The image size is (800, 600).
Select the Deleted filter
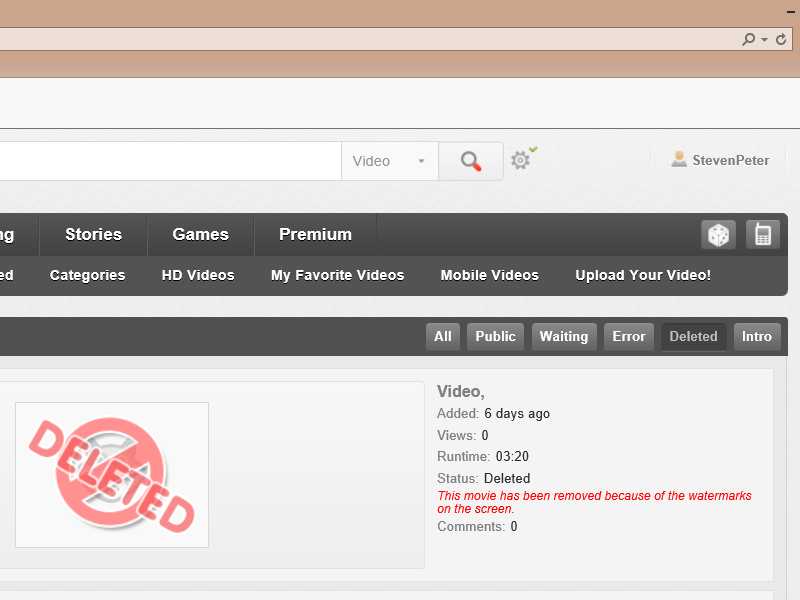pyautogui.click(x=694, y=337)
